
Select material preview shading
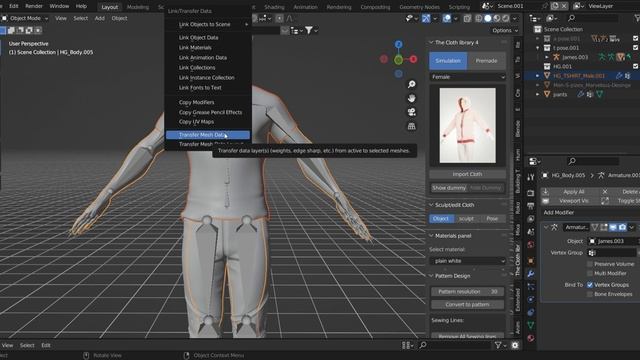[x=497, y=18]
